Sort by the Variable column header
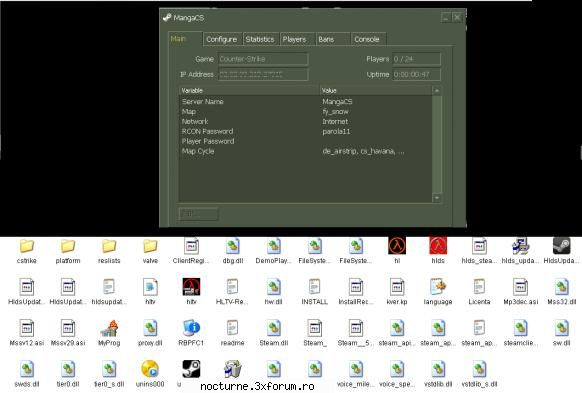 (x=249, y=91)
